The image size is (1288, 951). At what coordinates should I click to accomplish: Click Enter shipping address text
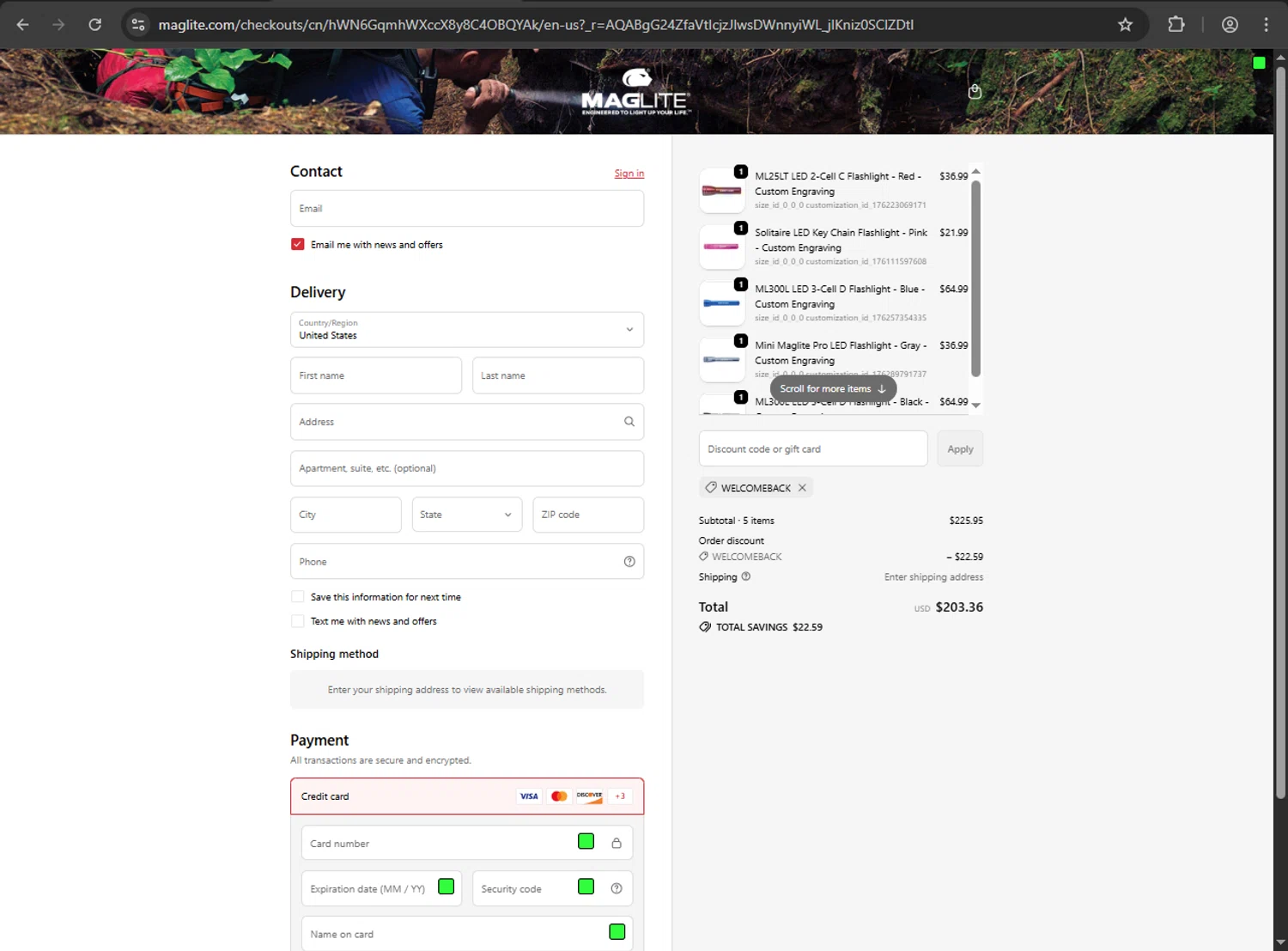point(933,577)
